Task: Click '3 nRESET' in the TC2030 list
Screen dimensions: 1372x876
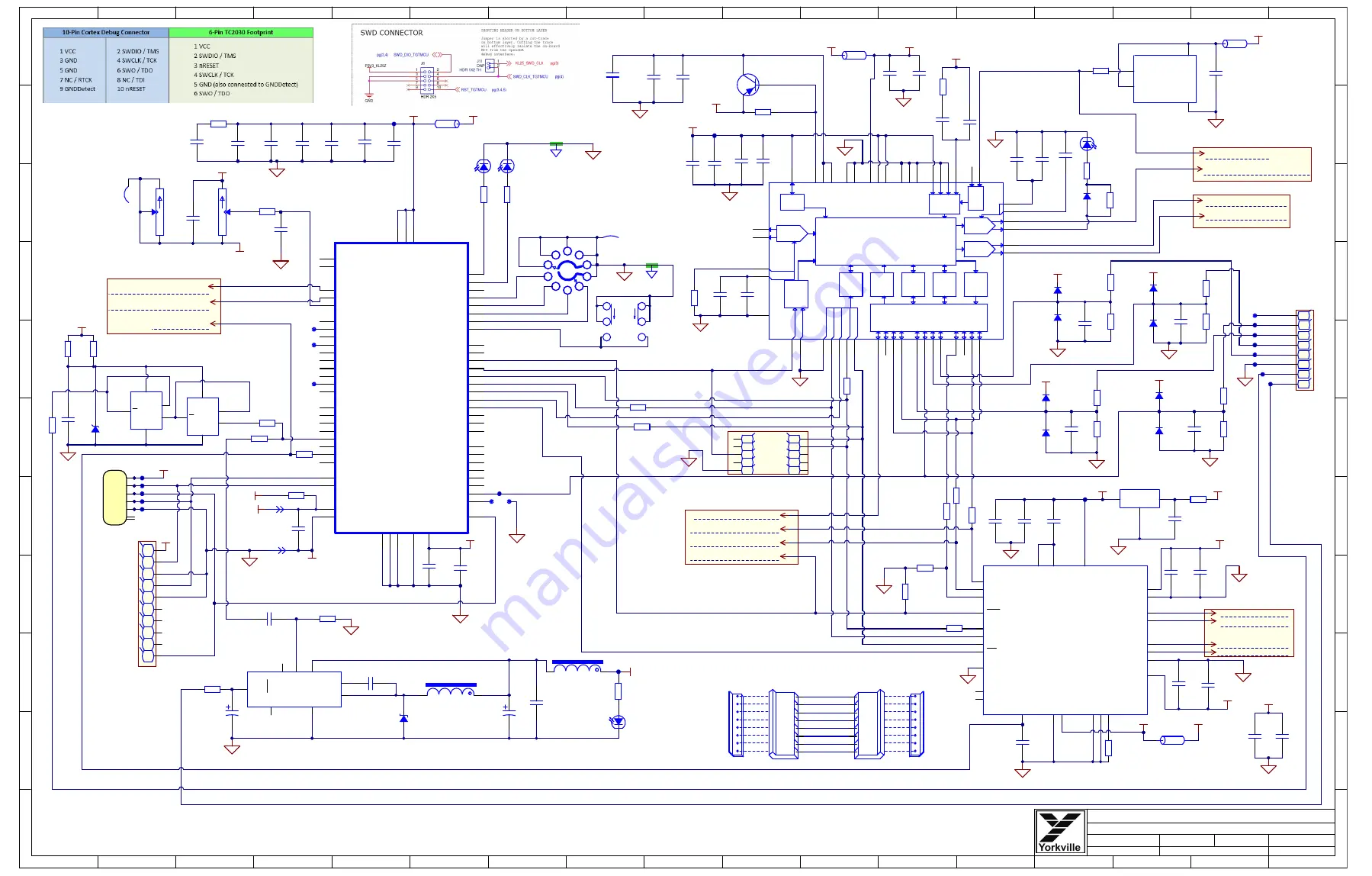Action: click(x=207, y=66)
